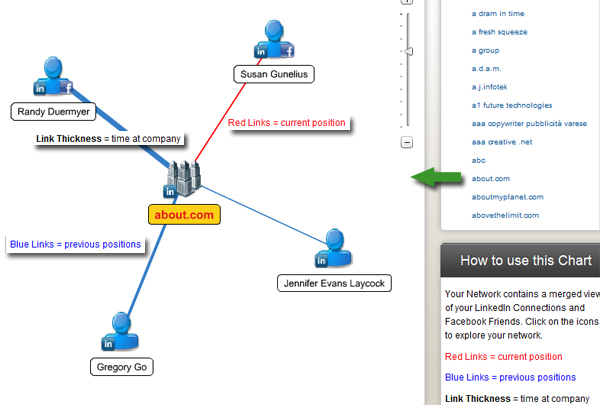
Task: Click the zoom out minus button
Action: (x=407, y=142)
